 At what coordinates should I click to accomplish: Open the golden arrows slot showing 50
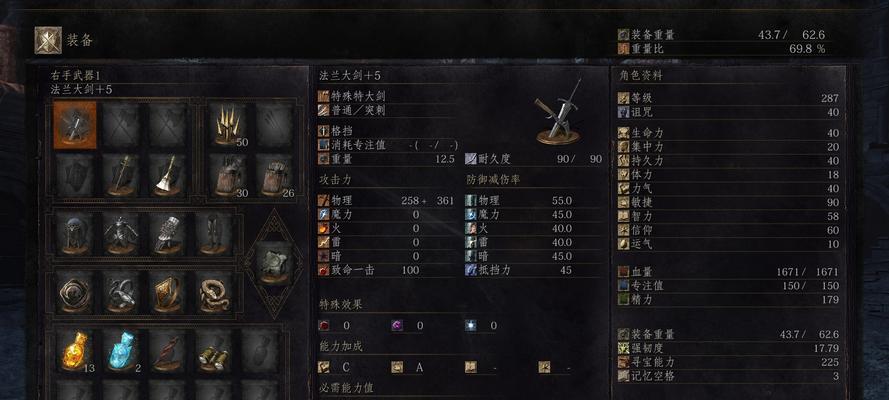pos(228,125)
